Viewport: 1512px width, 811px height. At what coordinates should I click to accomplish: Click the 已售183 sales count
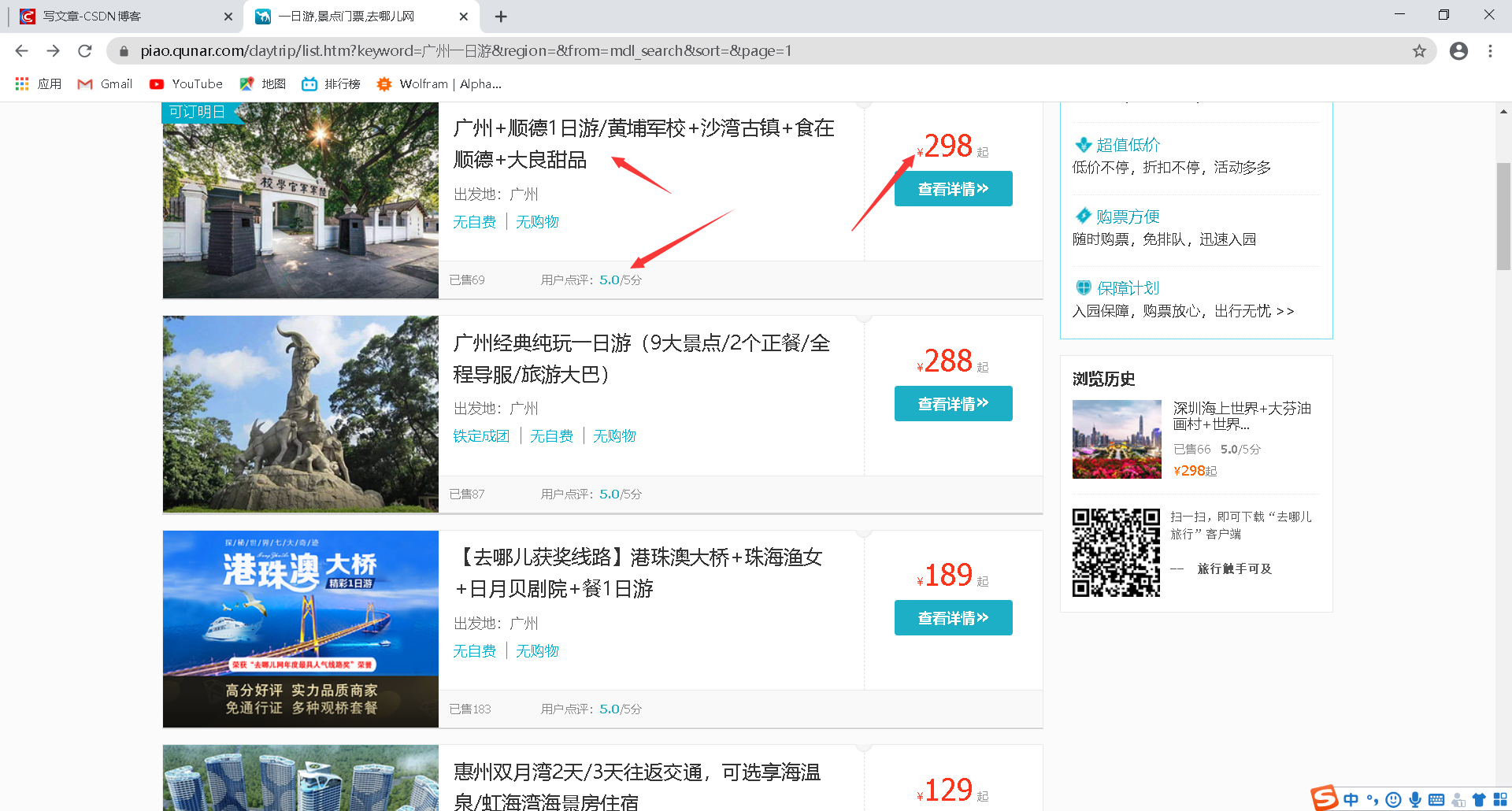click(470, 709)
